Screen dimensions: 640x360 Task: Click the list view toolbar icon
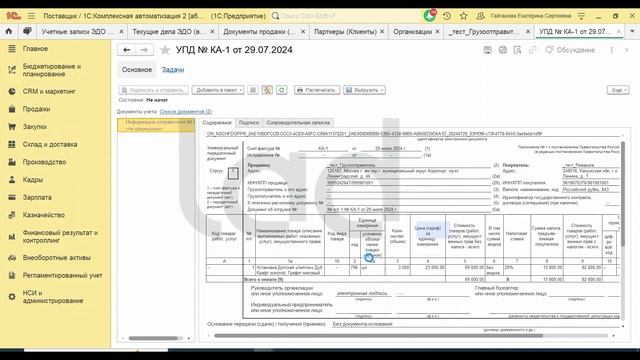253,90
